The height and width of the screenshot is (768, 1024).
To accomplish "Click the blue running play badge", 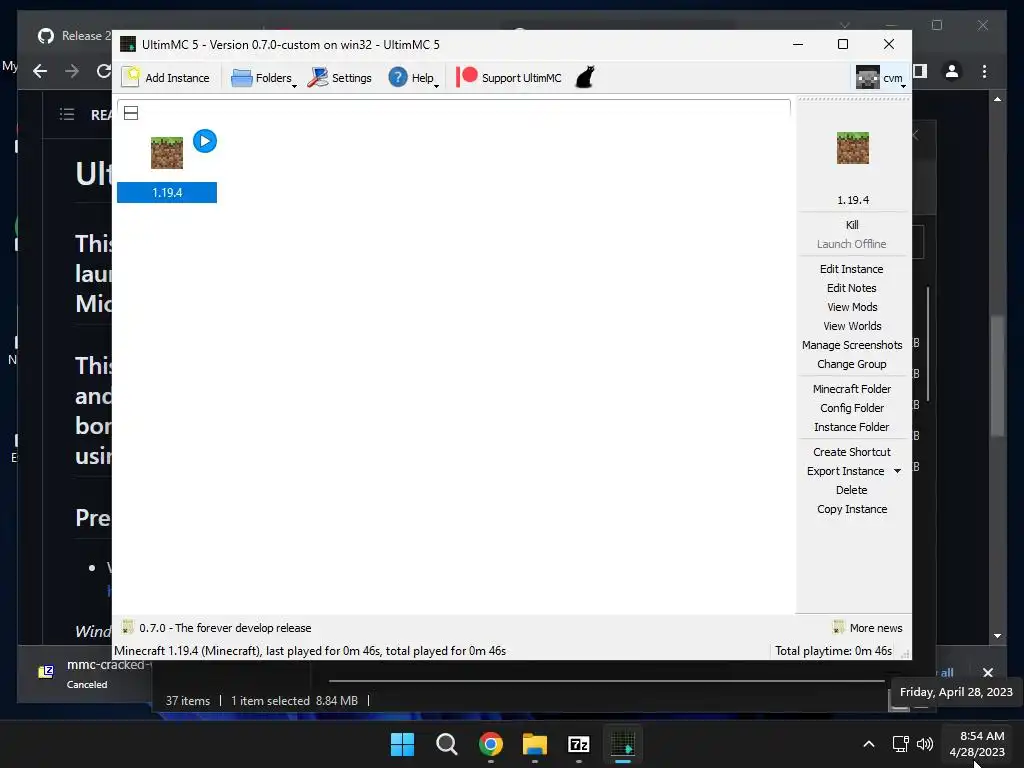I will [205, 141].
